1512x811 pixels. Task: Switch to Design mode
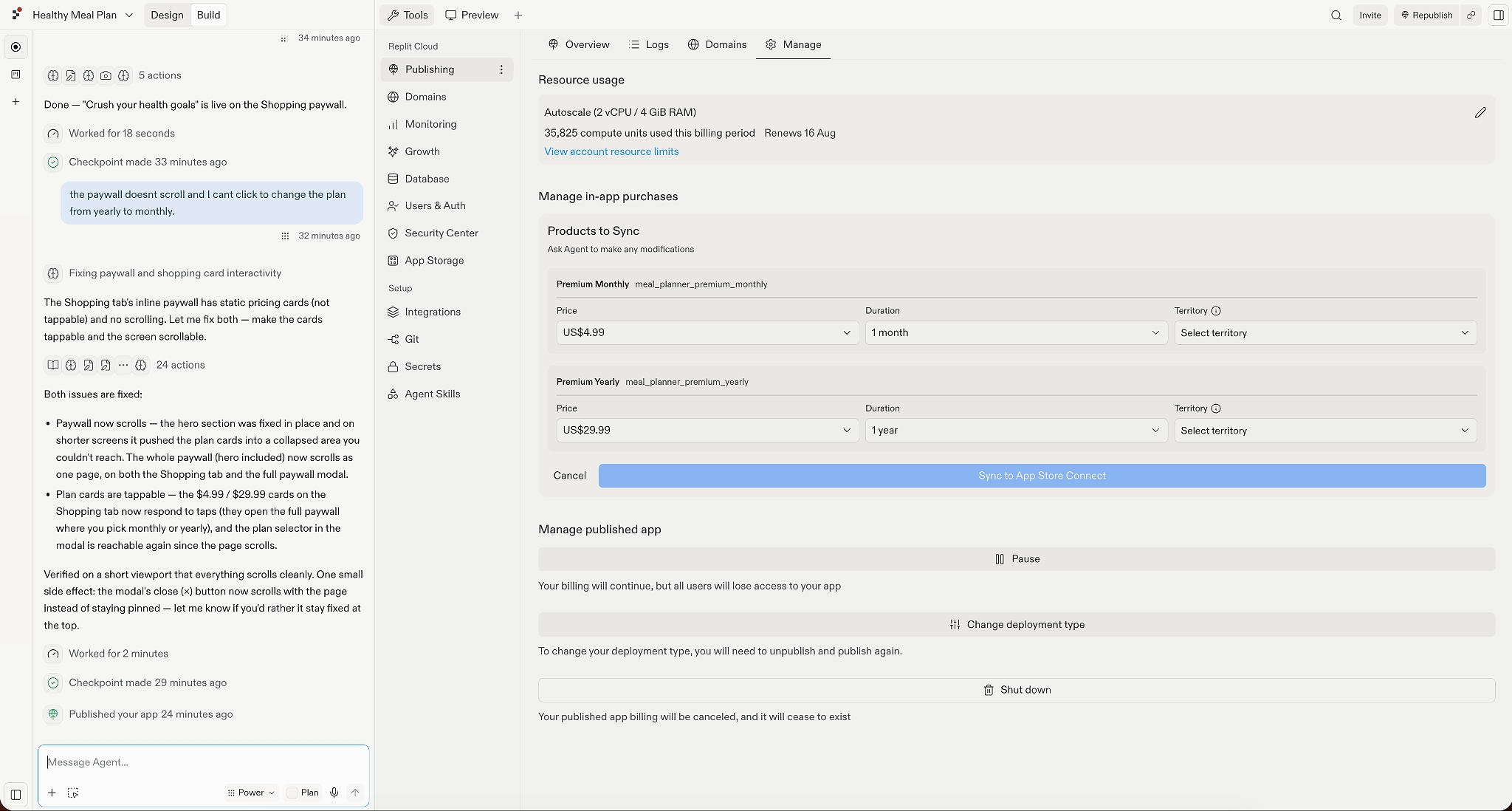167,15
